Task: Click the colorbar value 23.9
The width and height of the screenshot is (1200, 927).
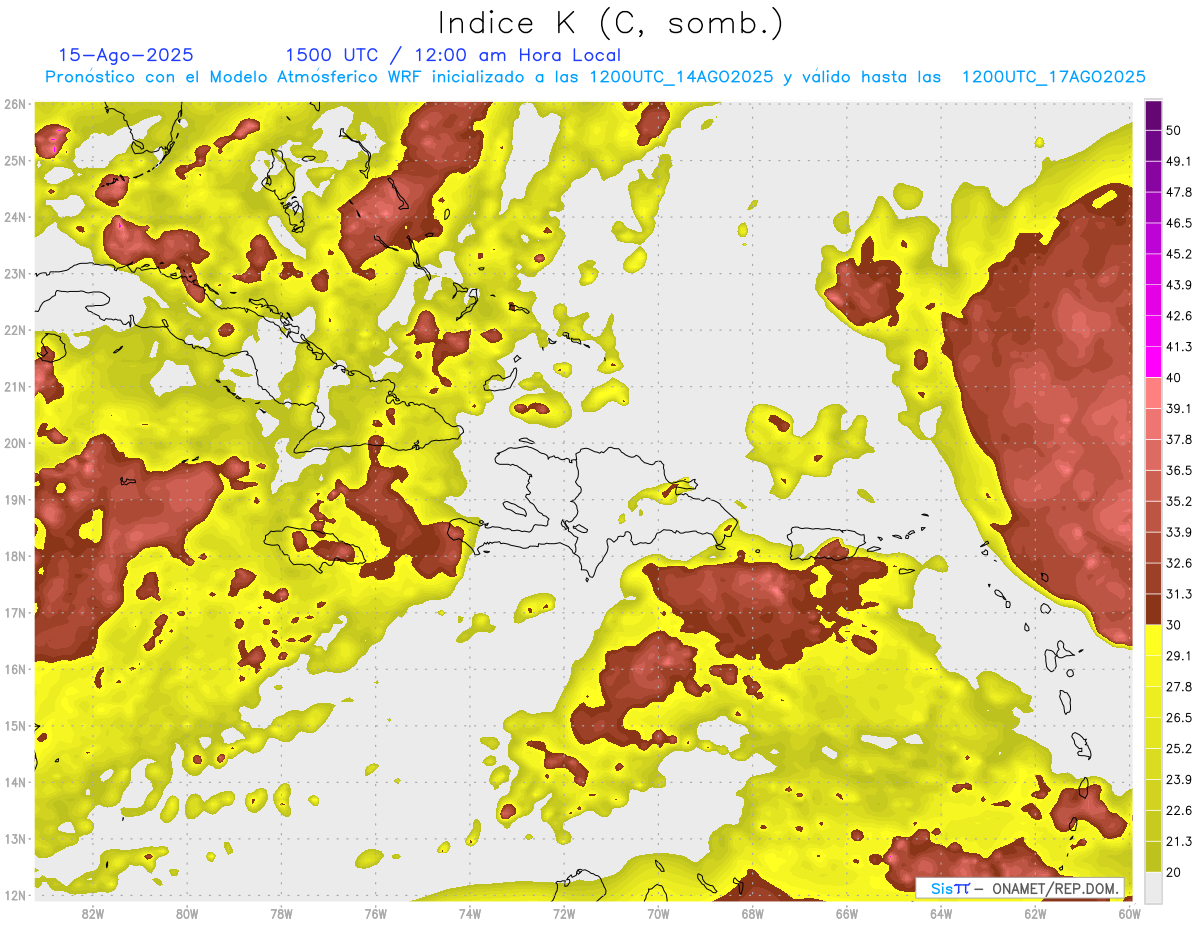Action: click(1179, 780)
